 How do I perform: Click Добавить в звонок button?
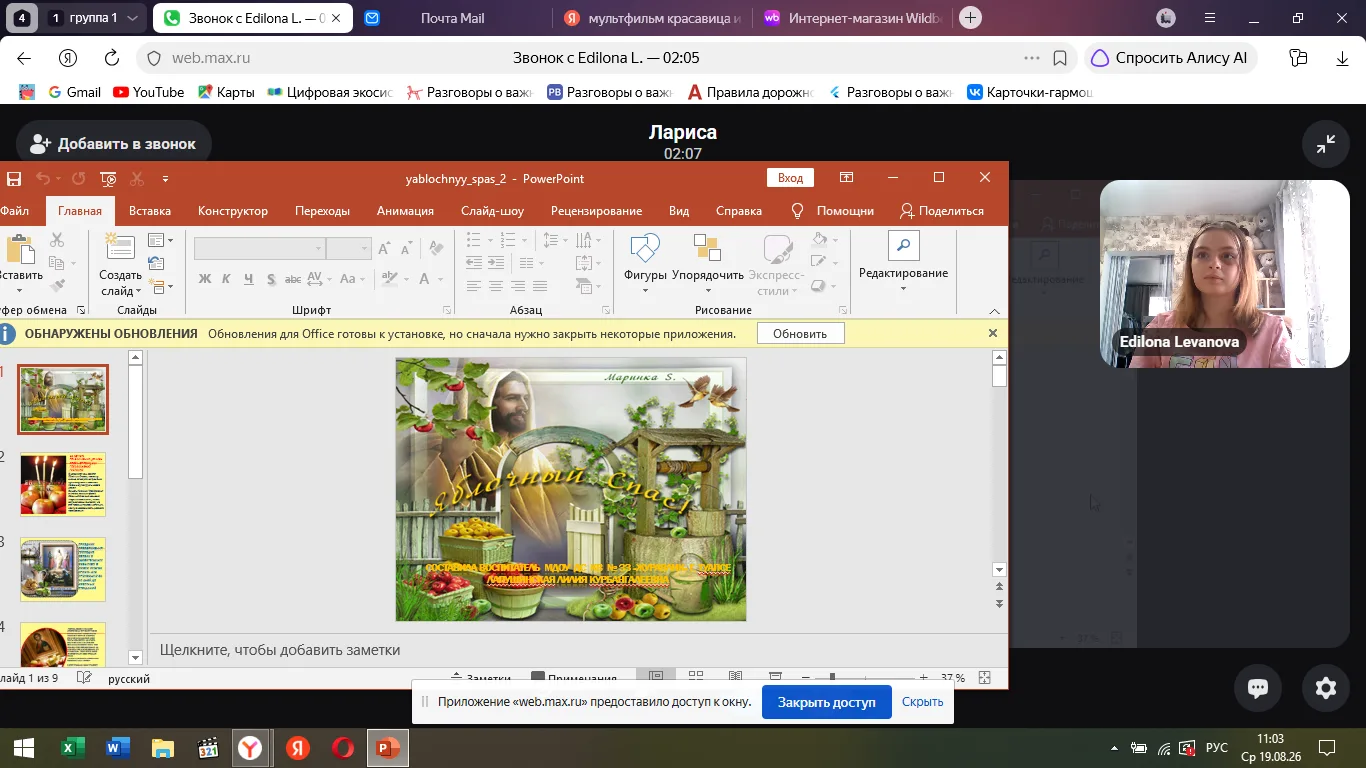[113, 144]
